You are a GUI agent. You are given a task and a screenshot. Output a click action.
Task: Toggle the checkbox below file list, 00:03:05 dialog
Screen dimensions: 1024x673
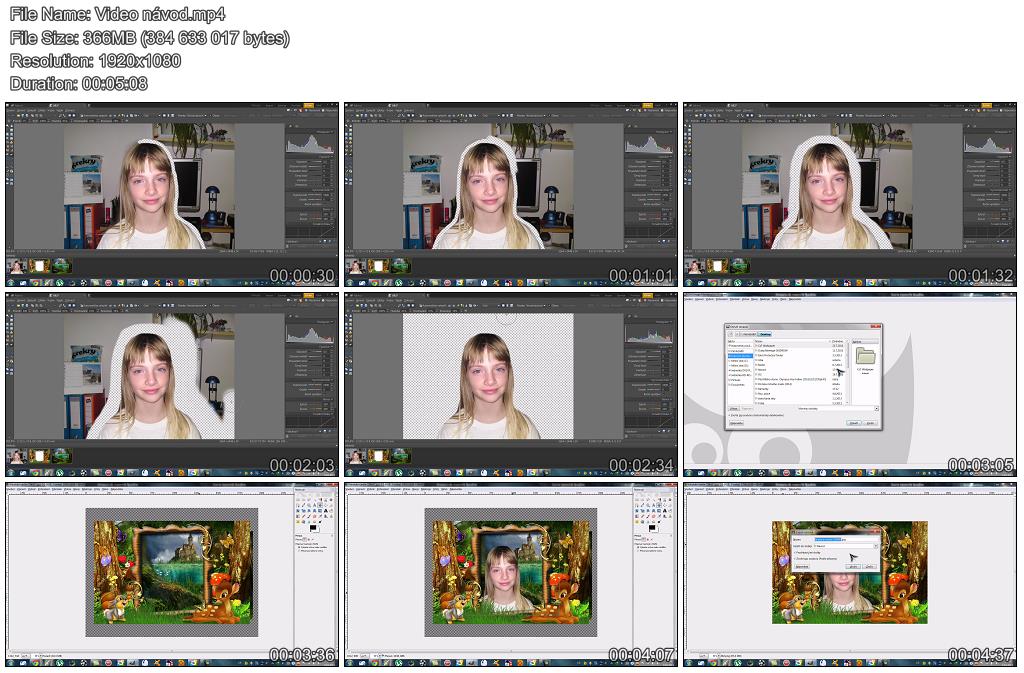coord(729,415)
